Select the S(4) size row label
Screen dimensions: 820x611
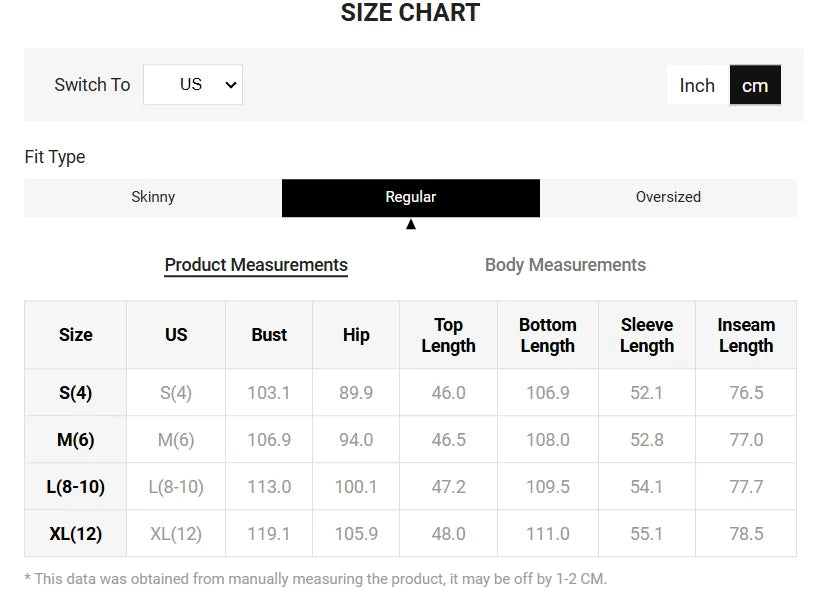tap(76, 393)
